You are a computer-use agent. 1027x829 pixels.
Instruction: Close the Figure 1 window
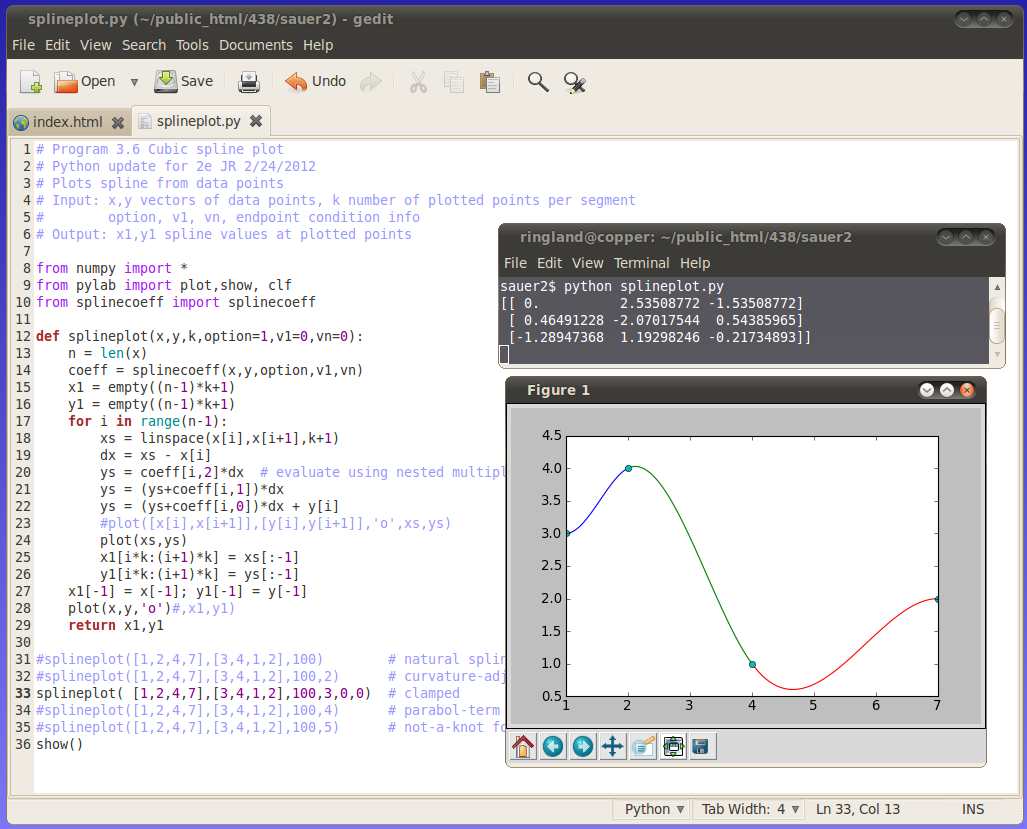pos(967,390)
